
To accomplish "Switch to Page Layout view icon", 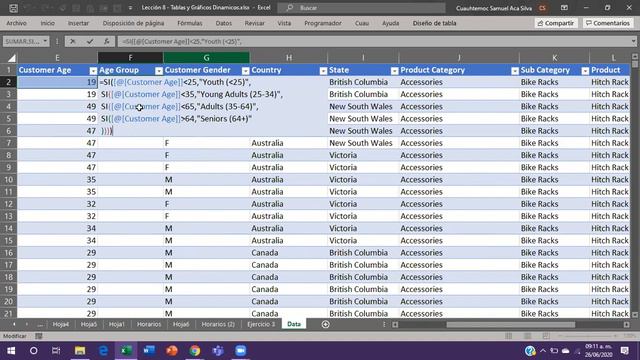I will tap(527, 336).
